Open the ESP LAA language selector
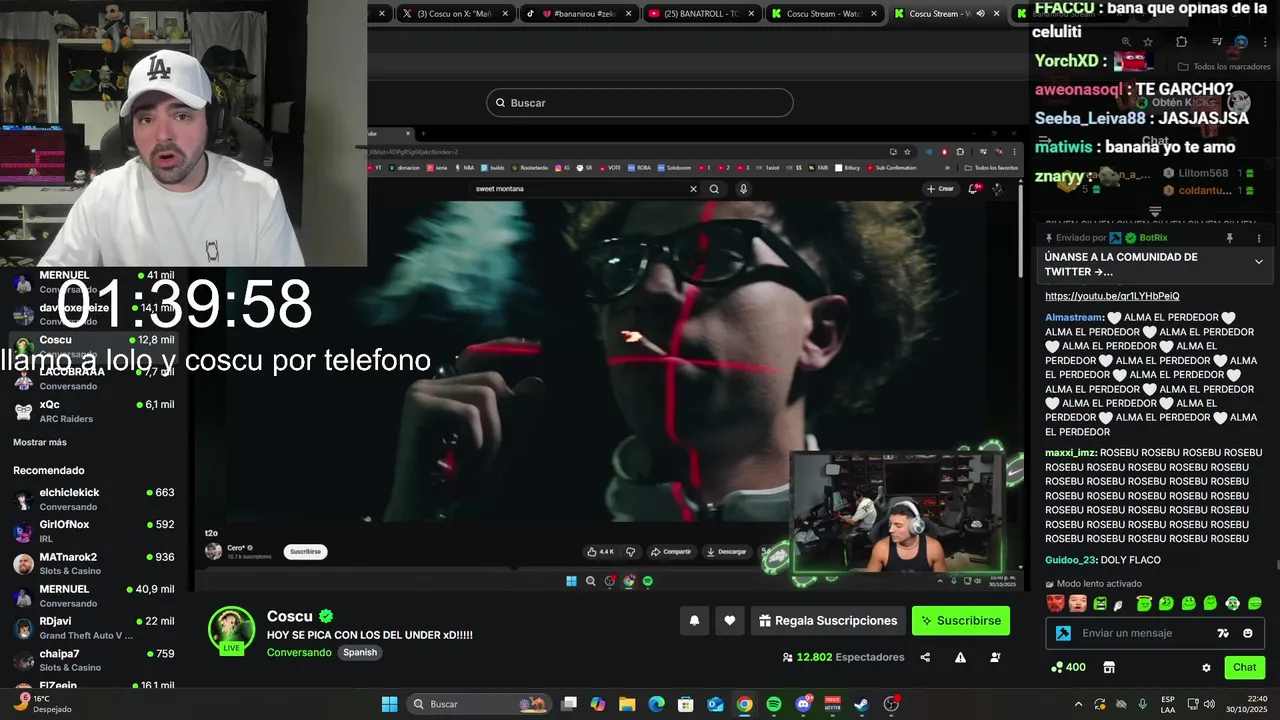Image resolution: width=1280 pixels, height=720 pixels. tap(1168, 704)
